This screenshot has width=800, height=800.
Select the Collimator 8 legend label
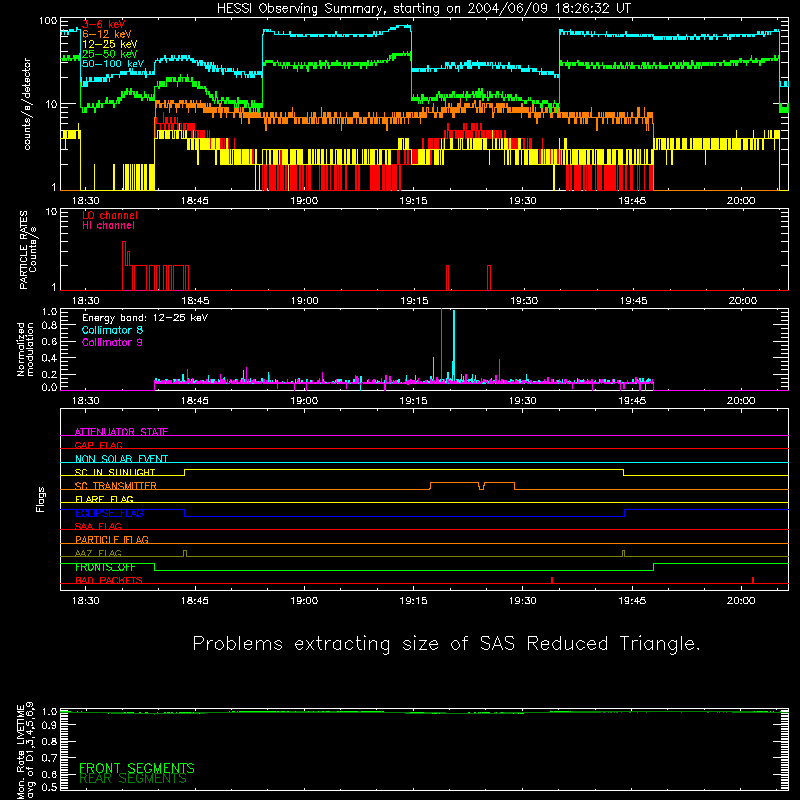112,330
